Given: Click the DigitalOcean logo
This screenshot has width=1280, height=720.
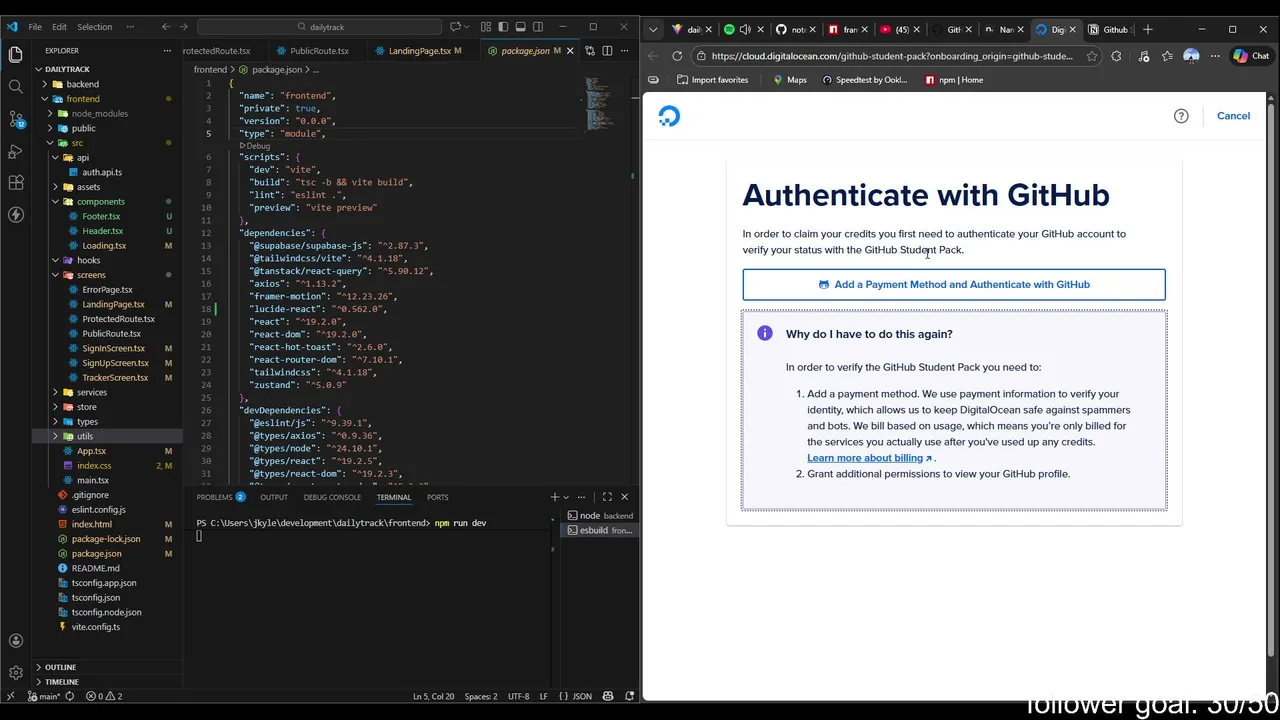Looking at the screenshot, I should point(669,116).
